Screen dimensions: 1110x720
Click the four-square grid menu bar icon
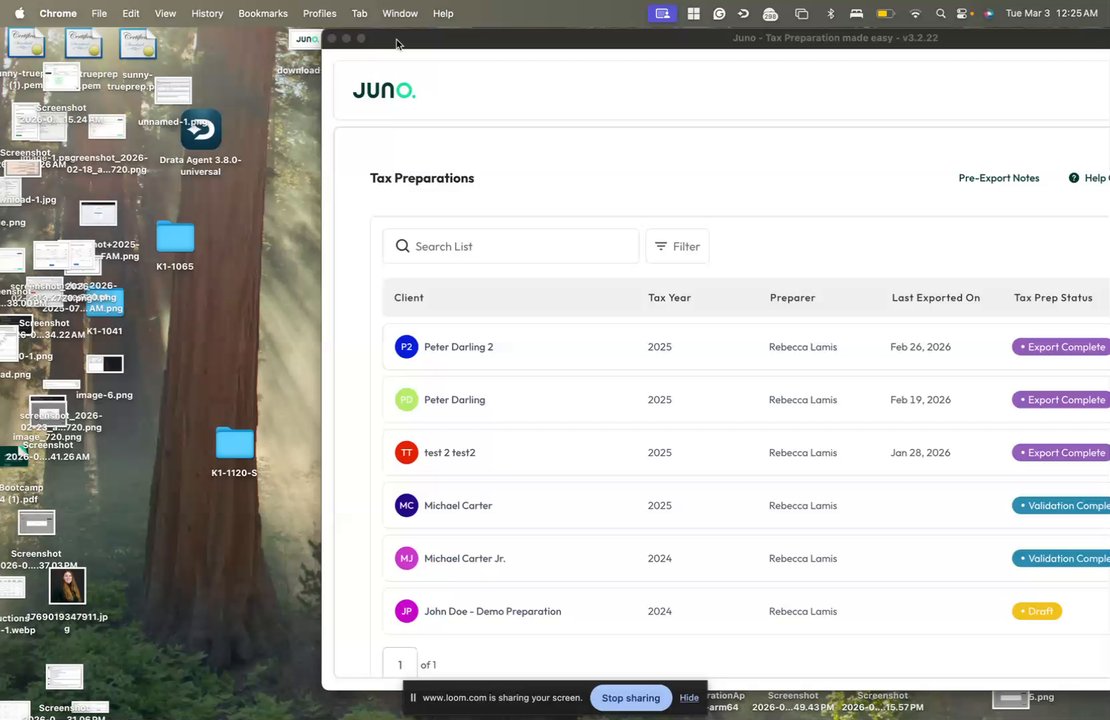(x=694, y=13)
